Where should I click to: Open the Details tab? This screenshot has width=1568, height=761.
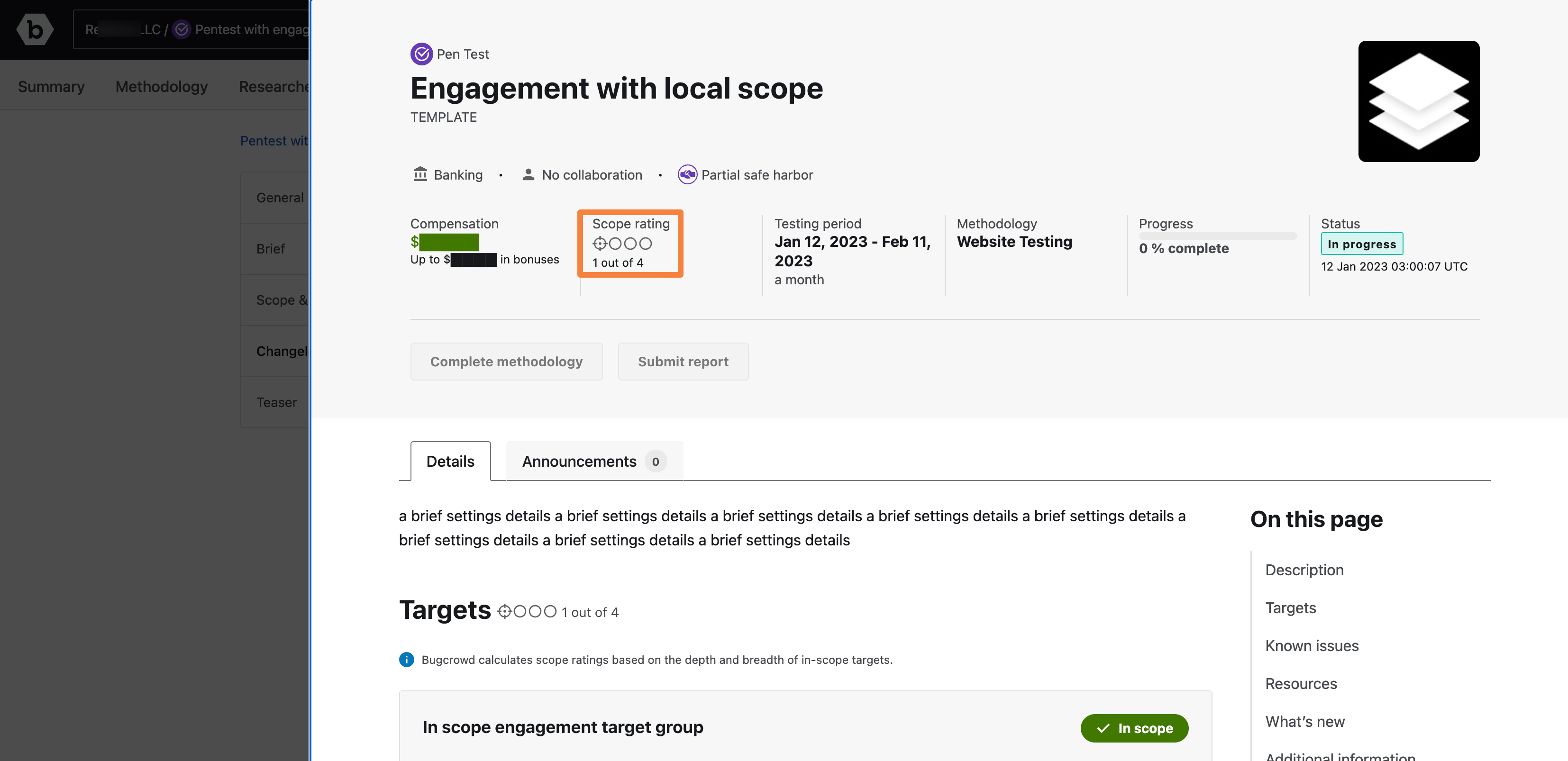coord(450,461)
